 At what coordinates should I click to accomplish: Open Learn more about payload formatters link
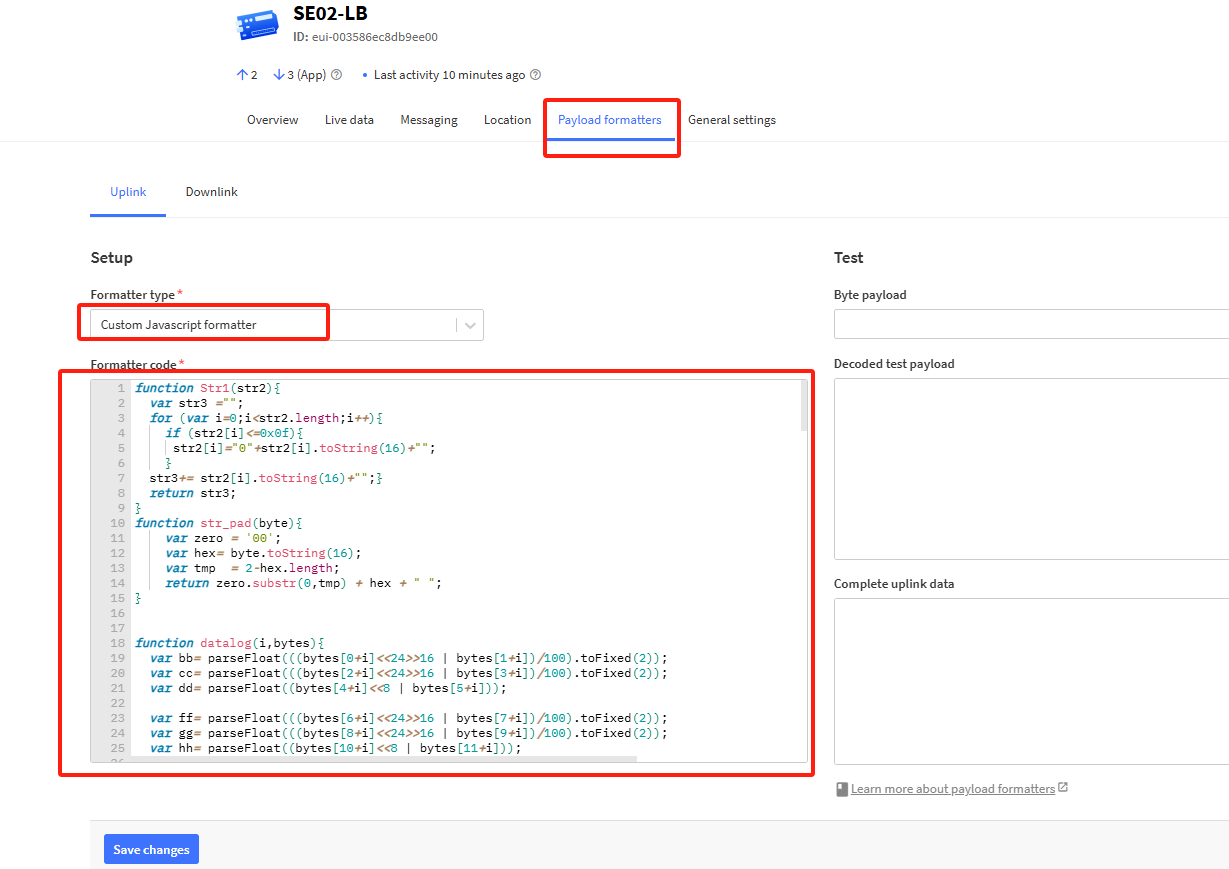953,789
